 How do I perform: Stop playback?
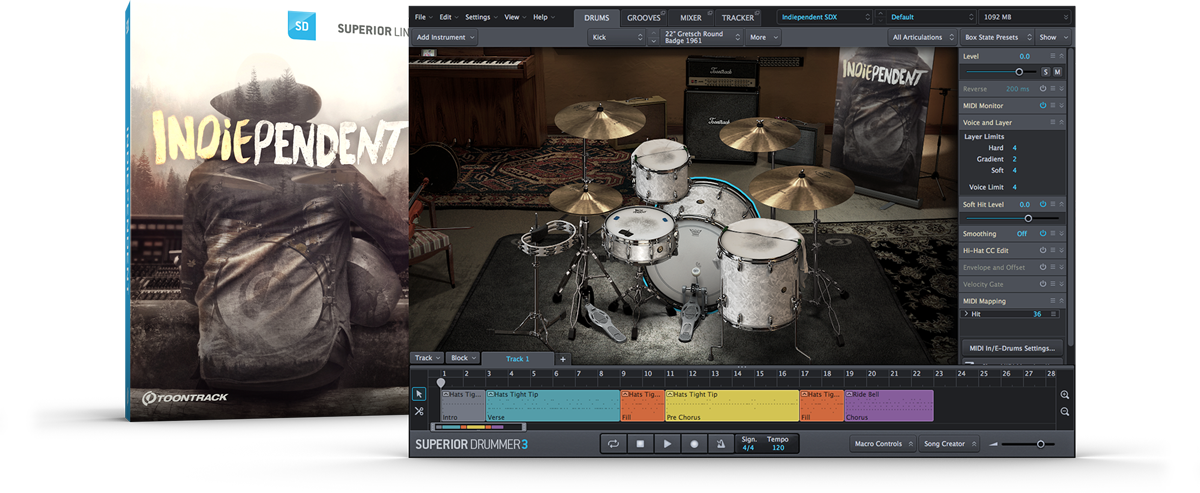tap(640, 444)
